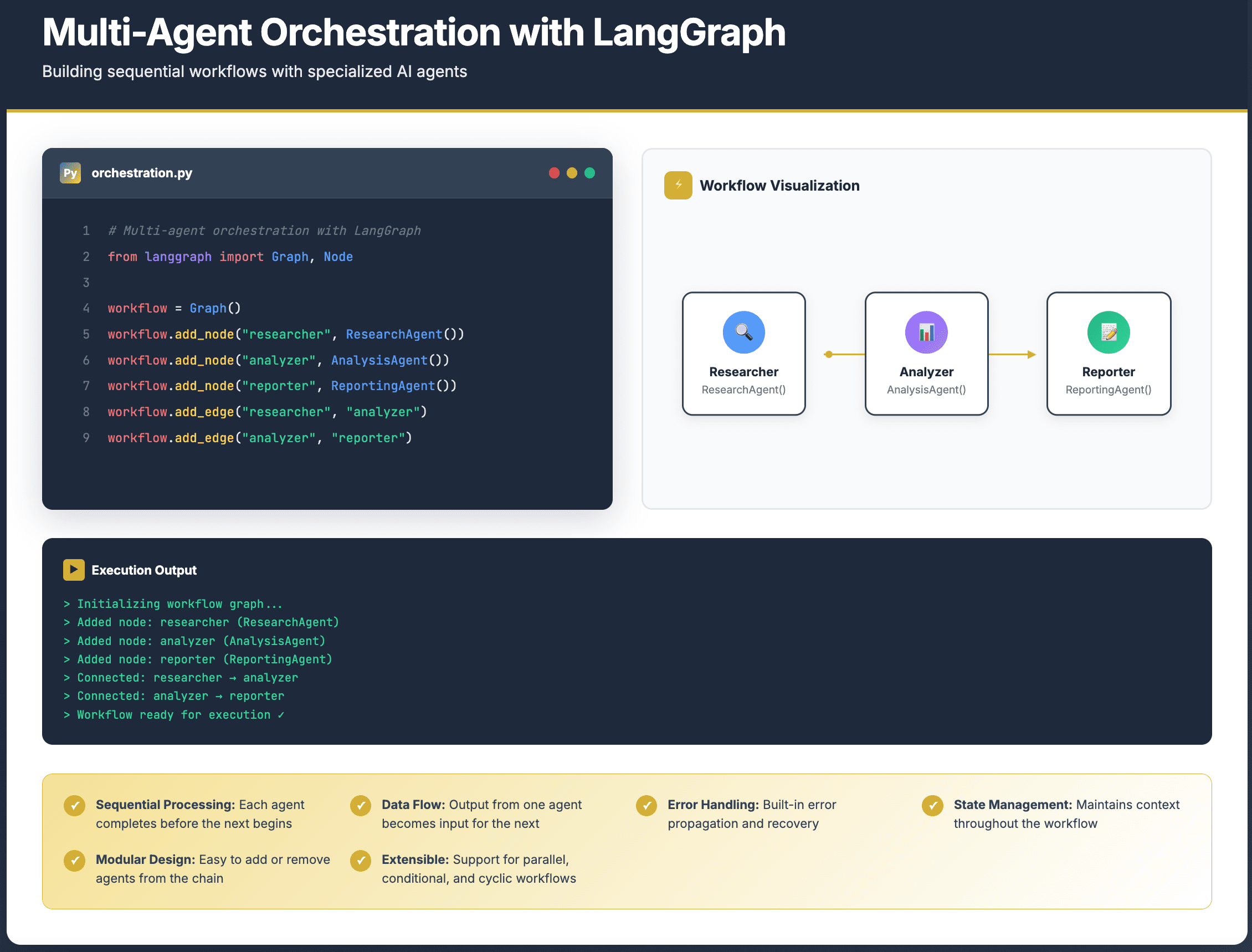Click 'Connected: analyzer → reporter' output line

click(x=173, y=696)
